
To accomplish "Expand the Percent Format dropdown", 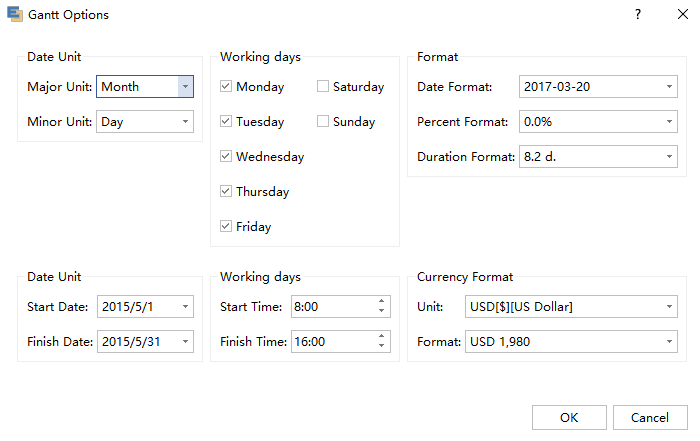I will coord(668,122).
